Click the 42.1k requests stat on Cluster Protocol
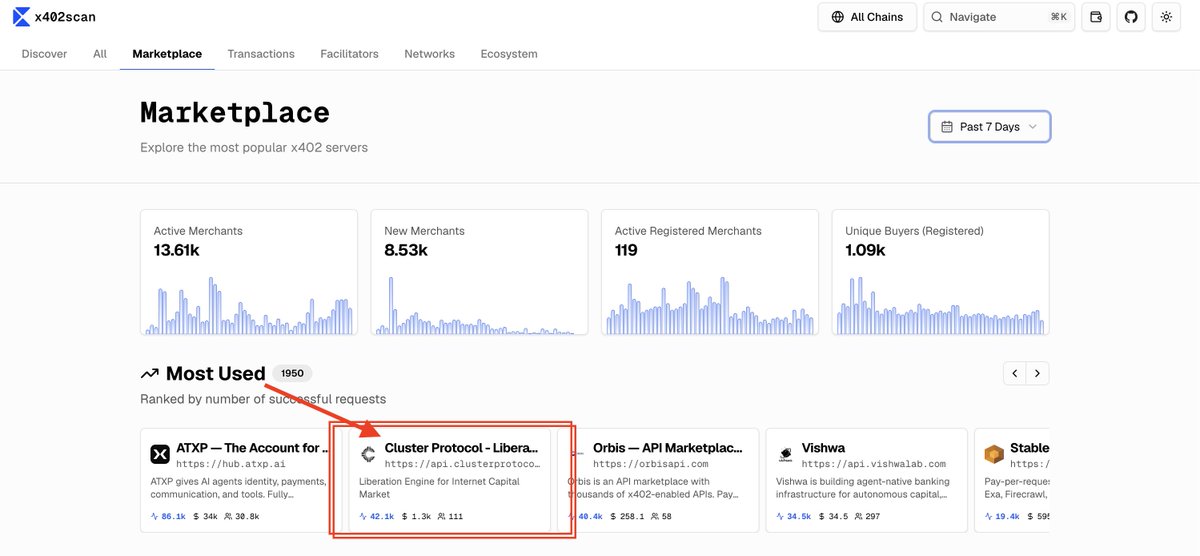Image resolution: width=1200 pixels, height=556 pixels. coord(376,517)
